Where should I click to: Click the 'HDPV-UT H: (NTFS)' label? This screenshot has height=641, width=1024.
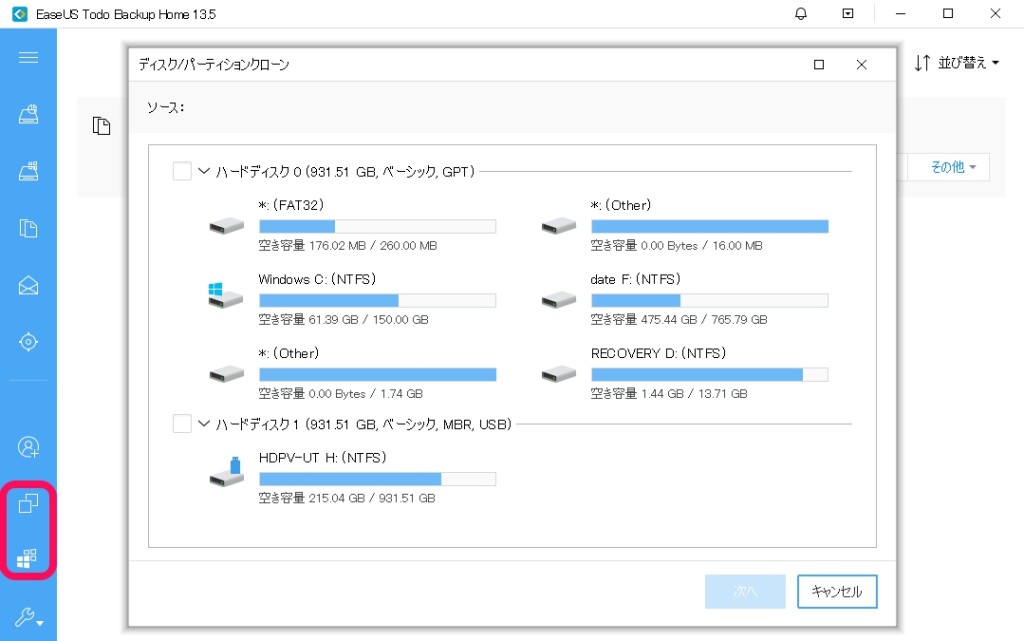tap(323, 458)
